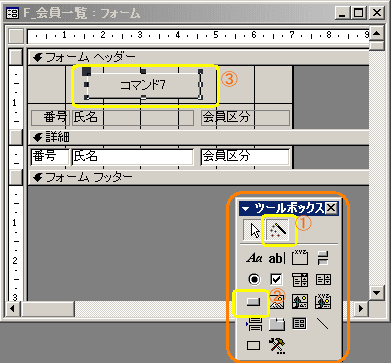Open the toolbox title dropdown arrow

click(x=246, y=209)
